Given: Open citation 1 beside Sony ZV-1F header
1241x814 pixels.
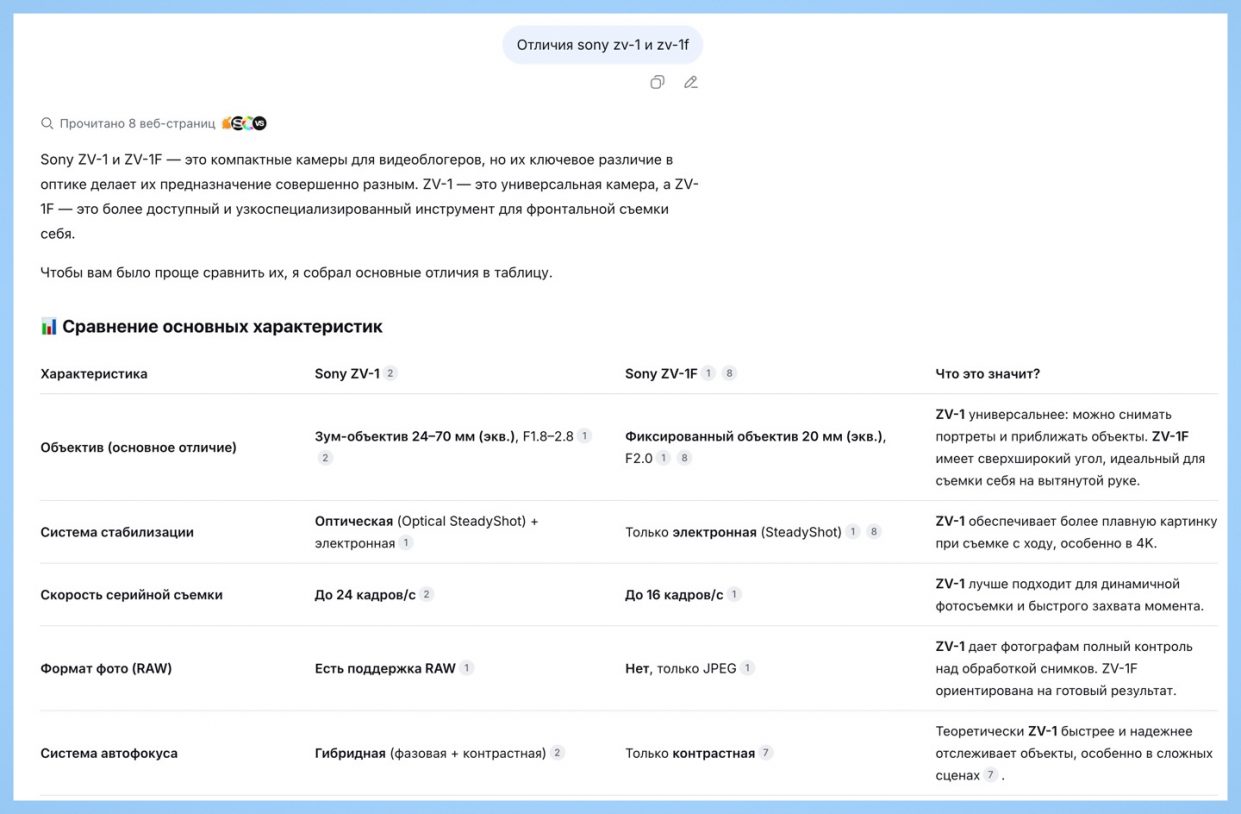Looking at the screenshot, I should (708, 373).
